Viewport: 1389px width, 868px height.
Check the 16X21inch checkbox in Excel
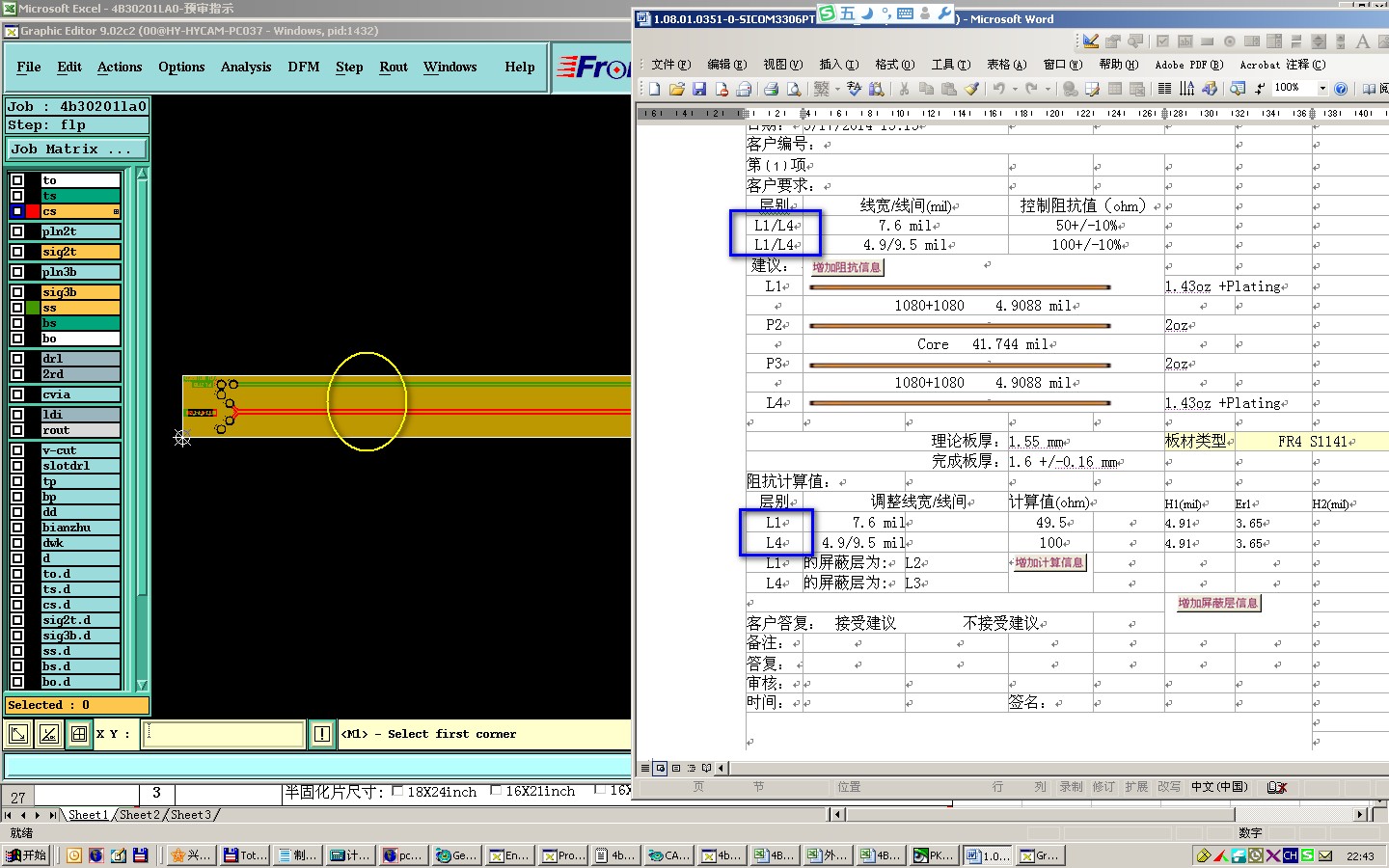[x=496, y=791]
